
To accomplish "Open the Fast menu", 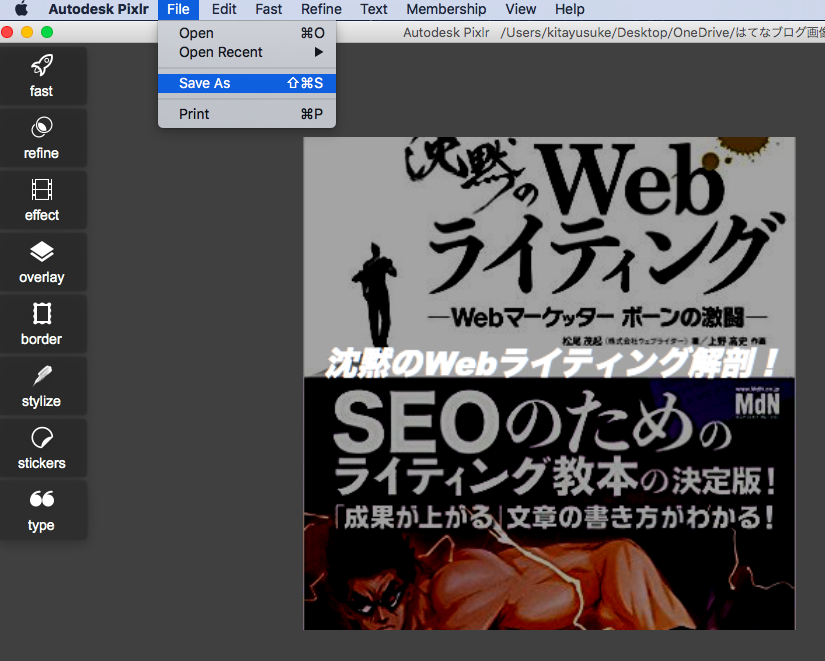I will point(268,9).
